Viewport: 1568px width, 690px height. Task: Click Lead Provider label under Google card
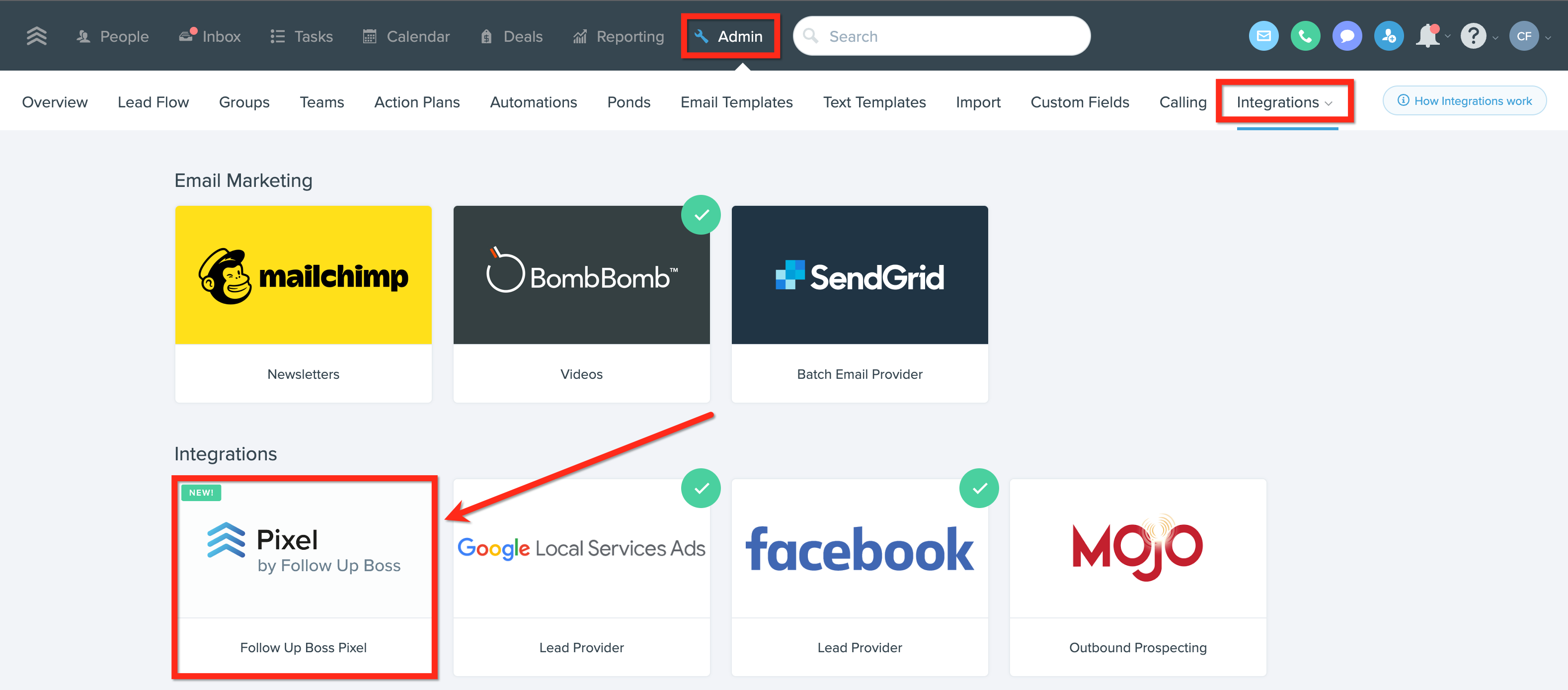pyautogui.click(x=581, y=647)
